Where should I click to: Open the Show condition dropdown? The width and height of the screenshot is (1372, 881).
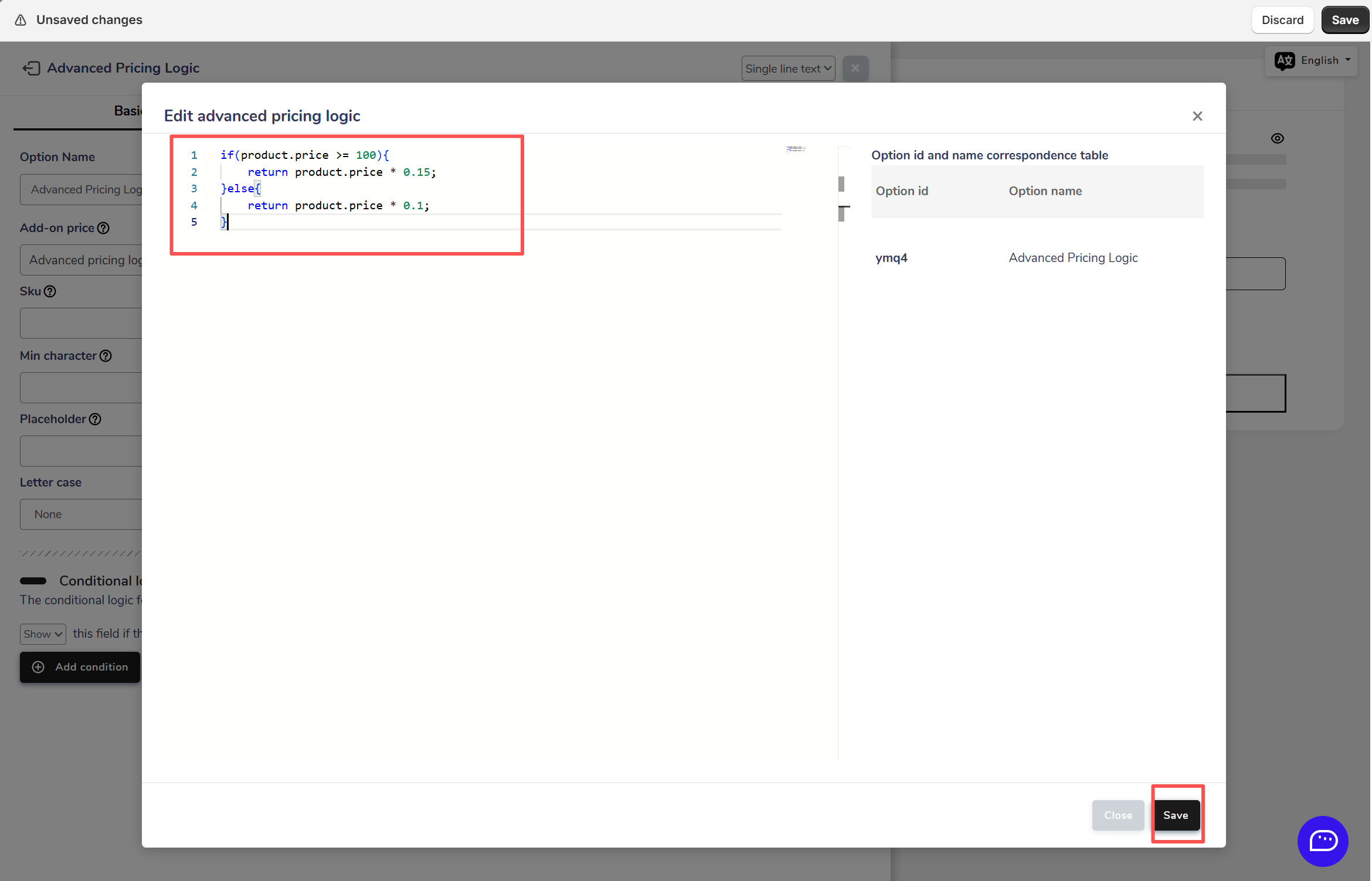pos(43,634)
